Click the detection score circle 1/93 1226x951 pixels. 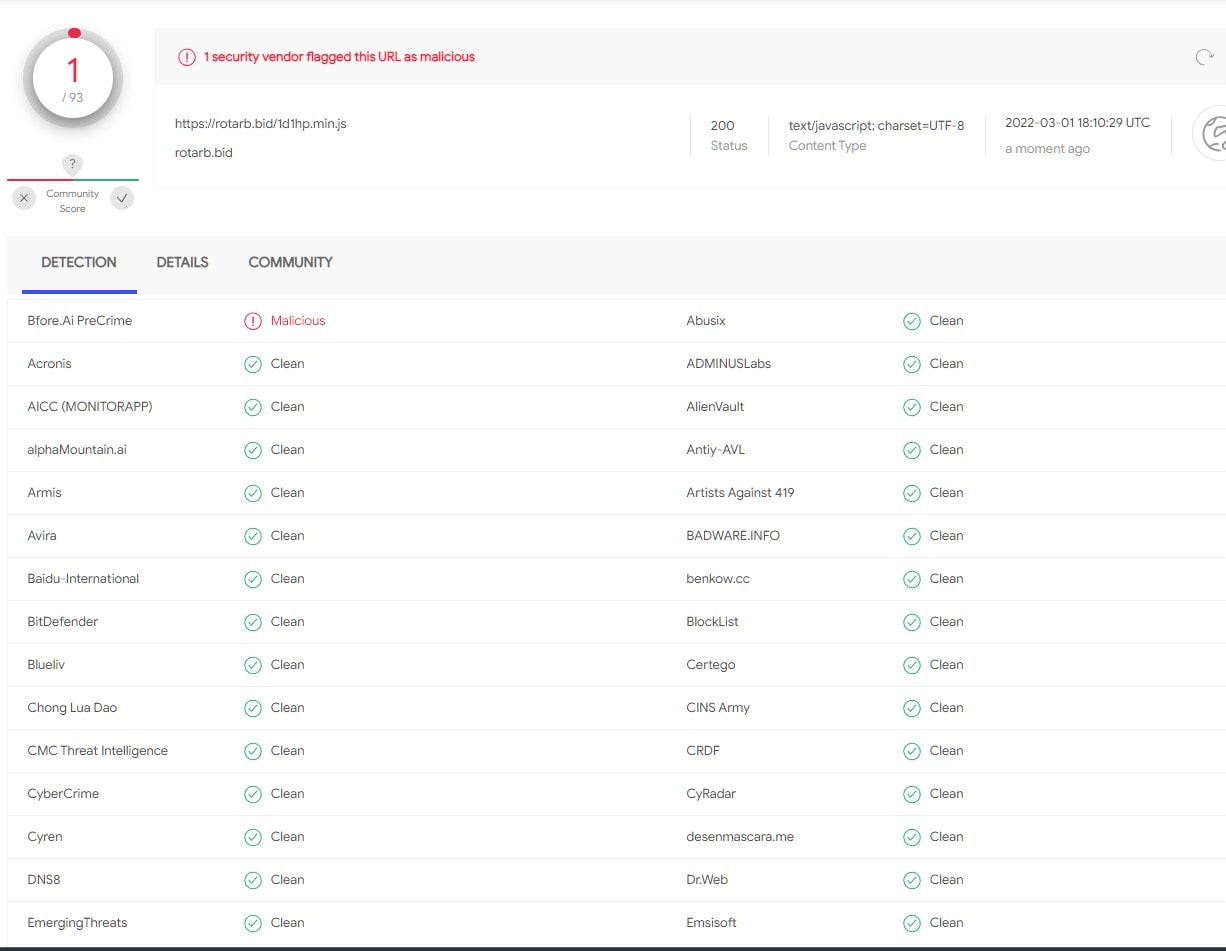tap(73, 79)
